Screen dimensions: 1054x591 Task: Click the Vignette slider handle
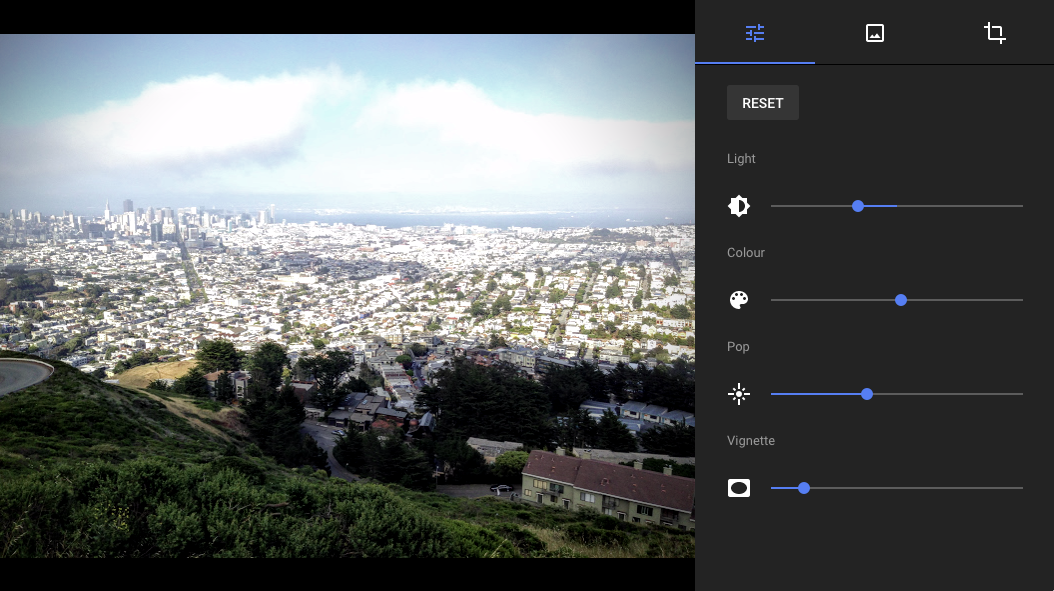pos(804,488)
